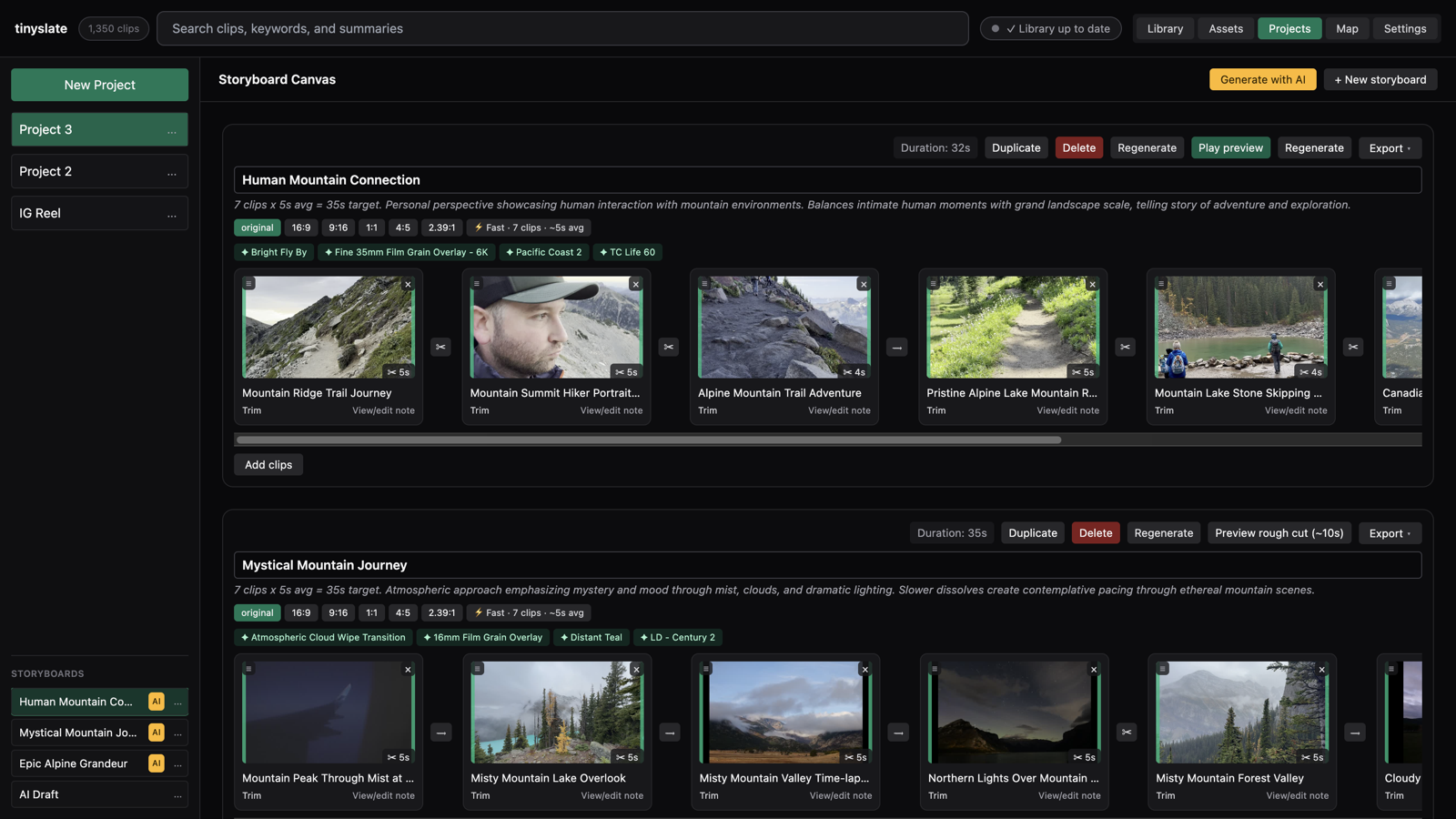The width and height of the screenshot is (1456, 819).
Task: Focus the search clips input field
Action: (562, 28)
